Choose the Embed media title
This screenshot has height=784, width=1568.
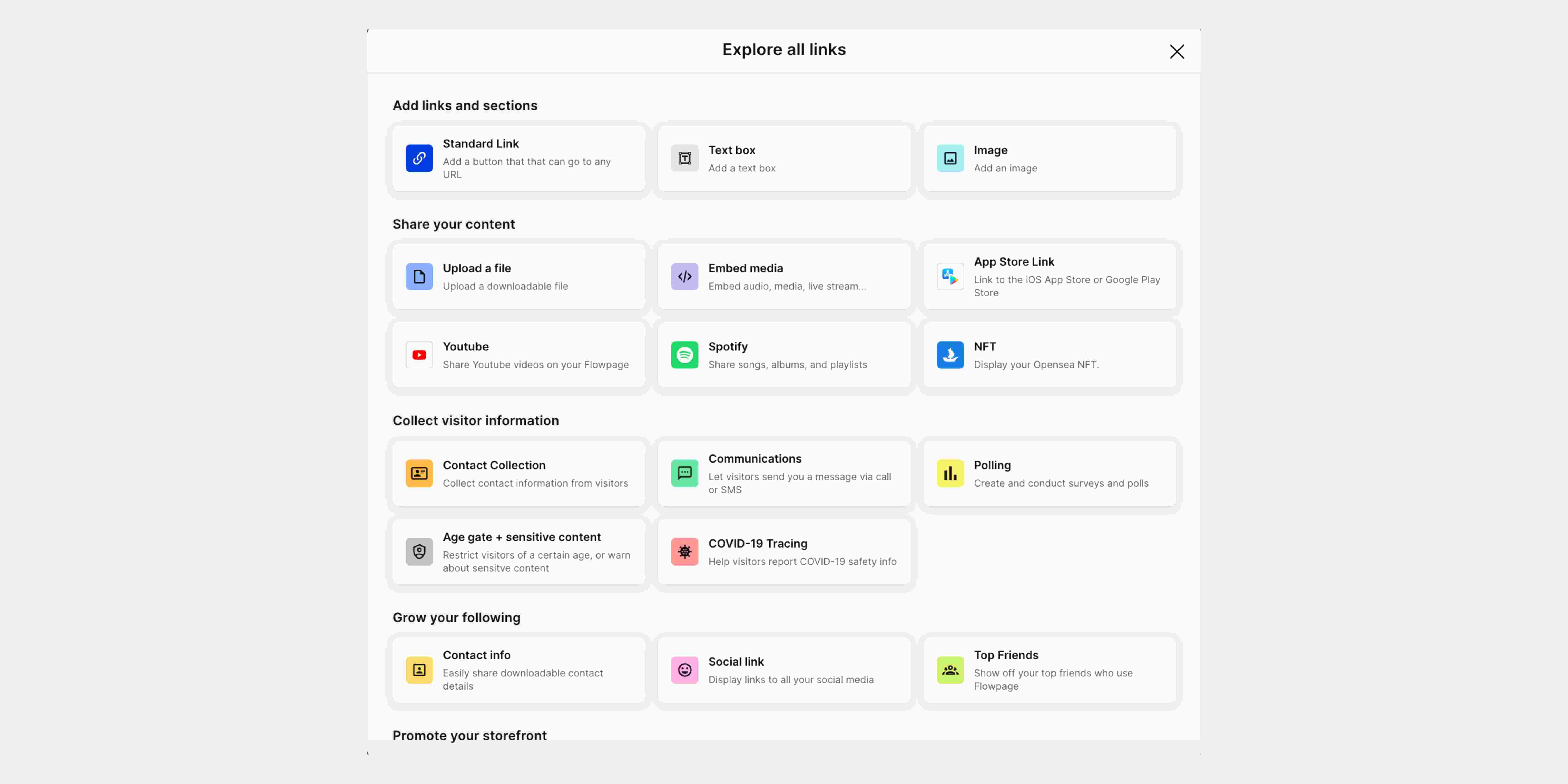(x=746, y=268)
